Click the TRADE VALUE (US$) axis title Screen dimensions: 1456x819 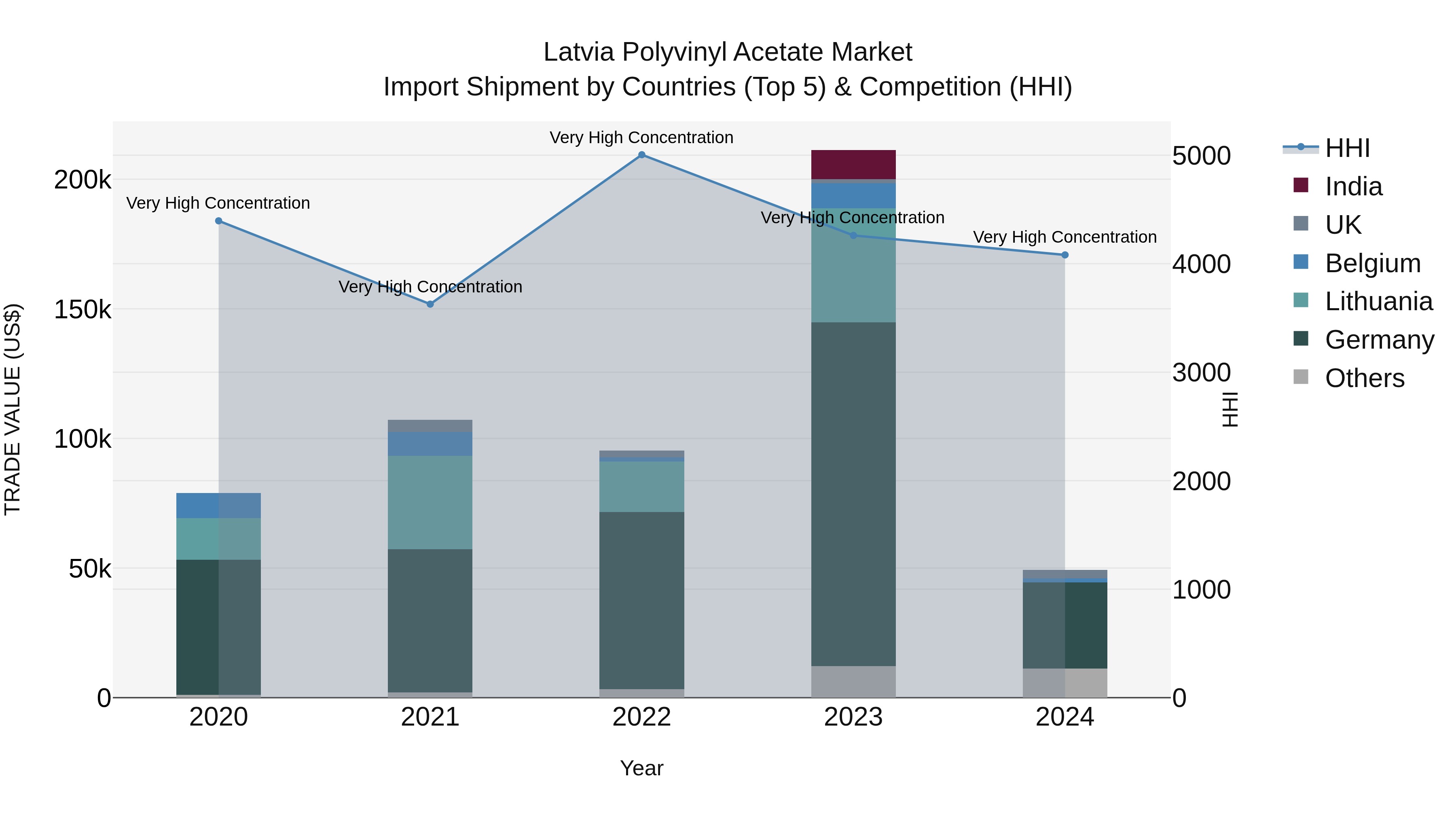(x=13, y=409)
